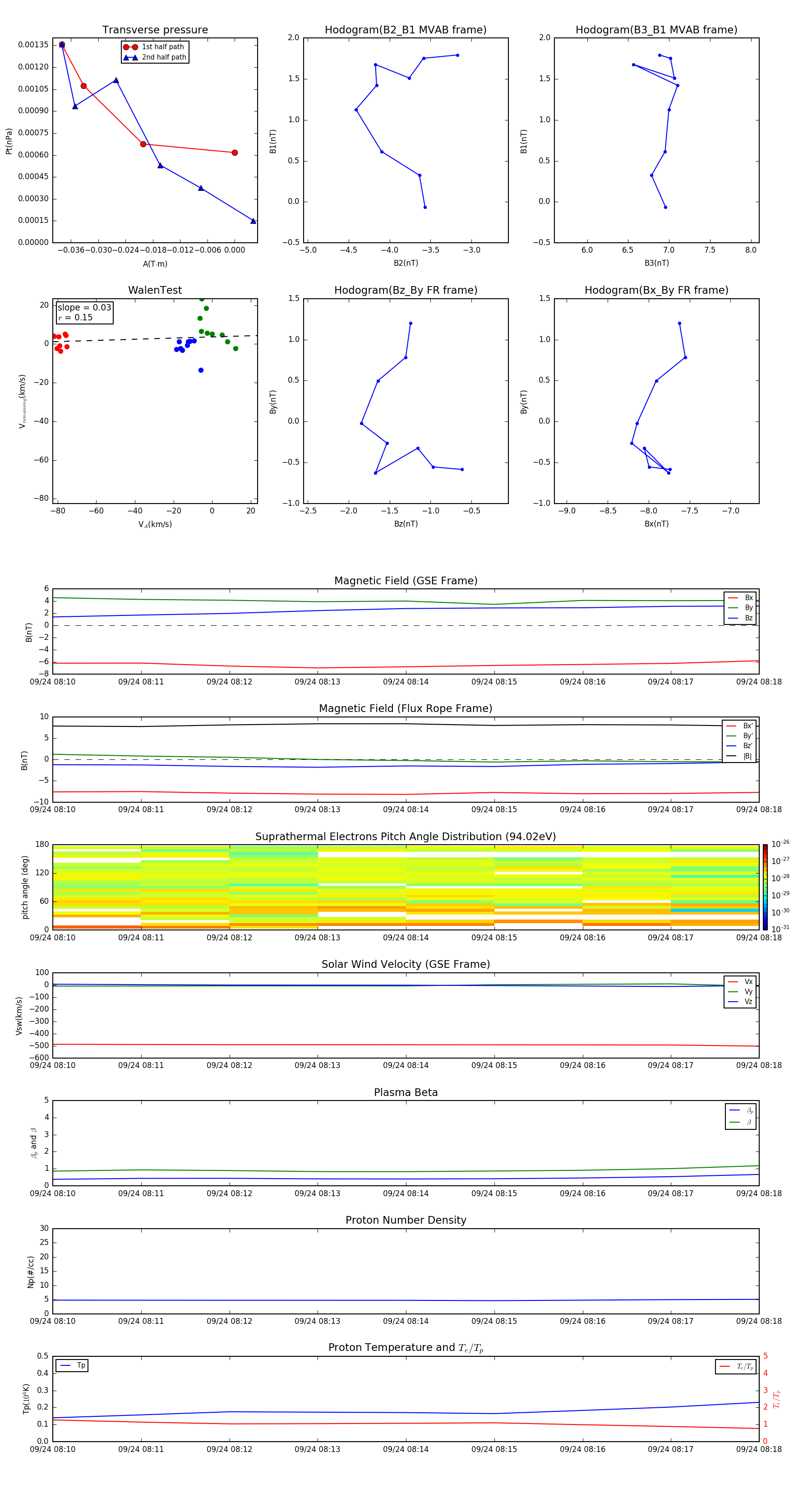Viewport: 812px width, 1489px height.
Task: Click the 'Solar Wind Velocity (GSE Frame)' title
Action: click(x=406, y=964)
